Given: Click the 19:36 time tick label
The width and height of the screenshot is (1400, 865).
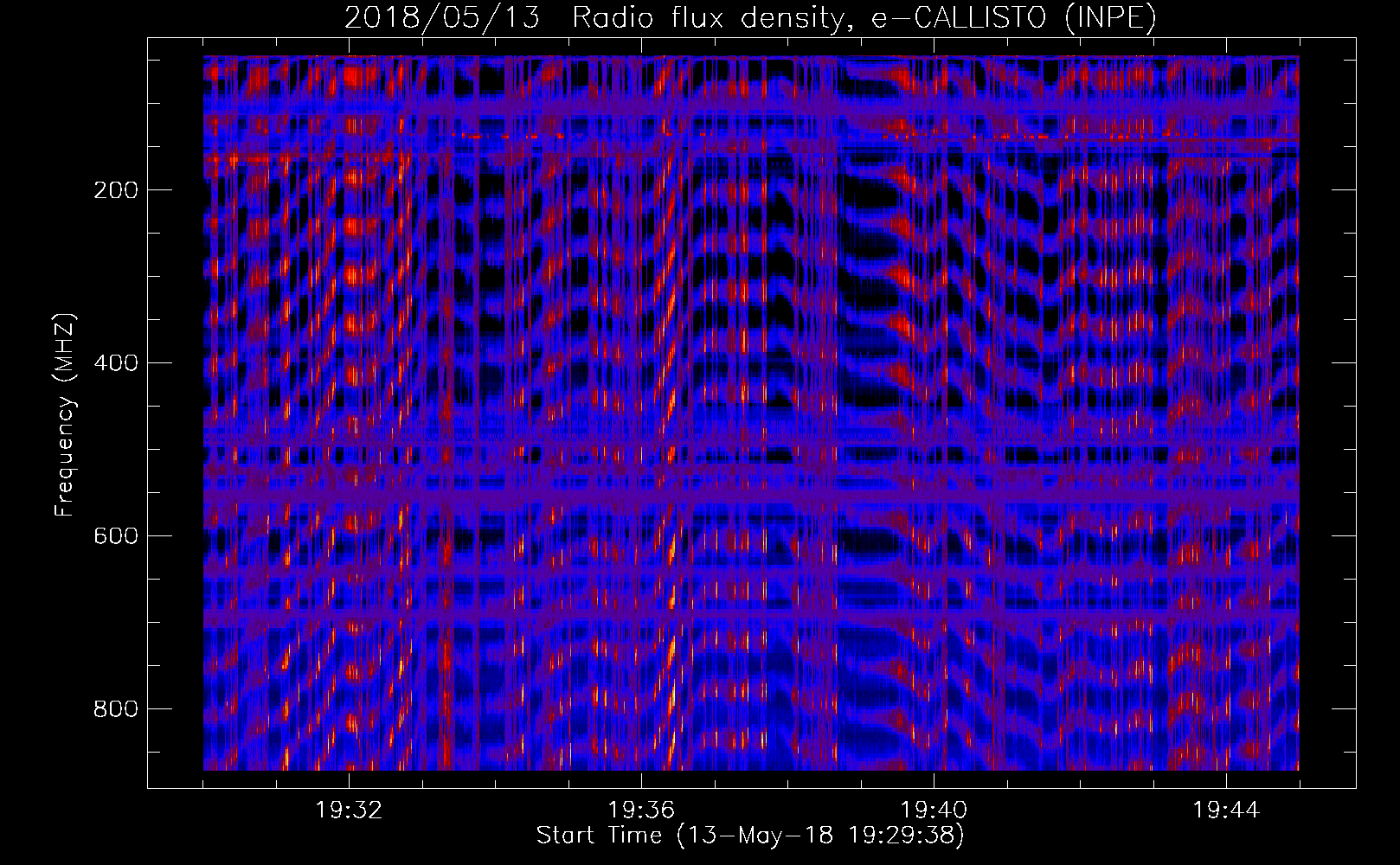Looking at the screenshot, I should 641,811.
